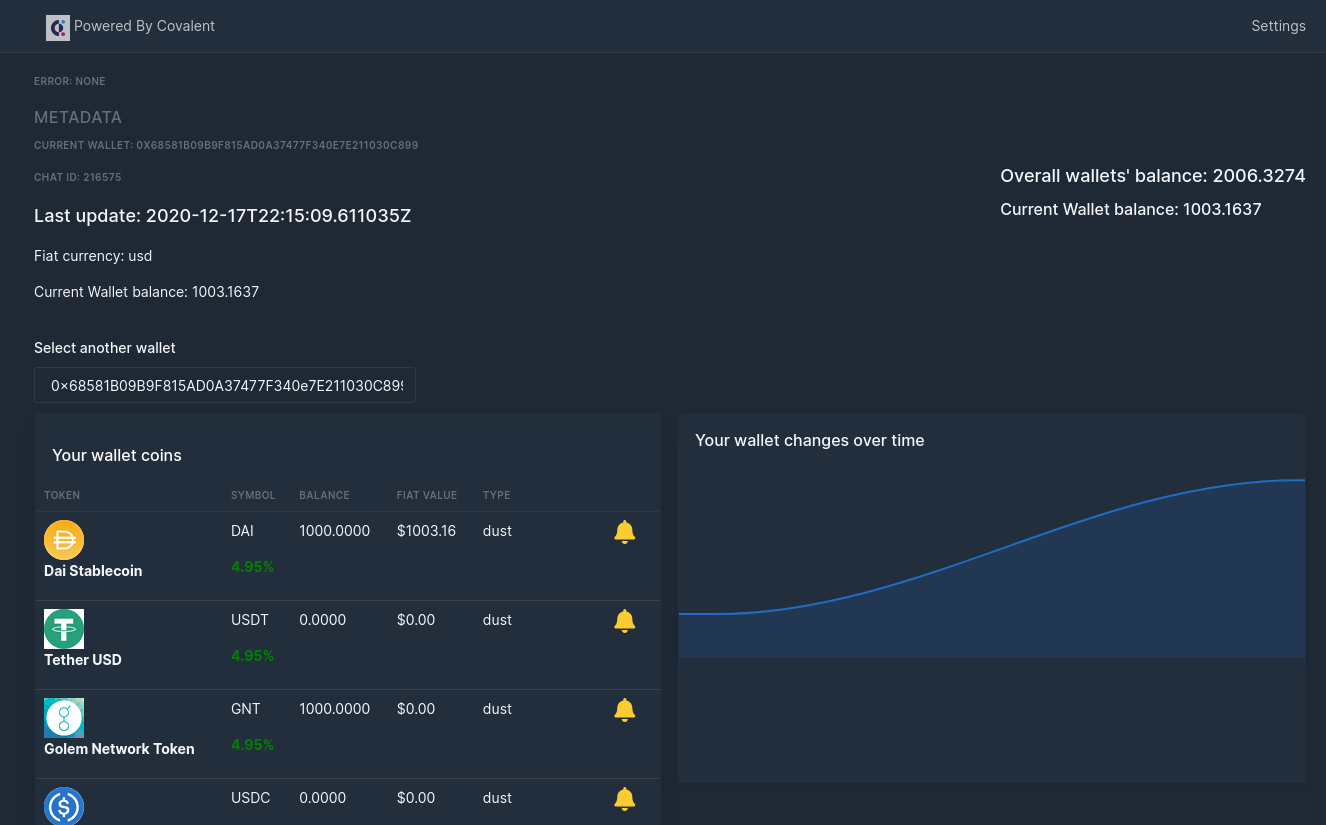Image resolution: width=1326 pixels, height=825 pixels.
Task: Click the USDC symbol cell
Action: [x=250, y=798]
